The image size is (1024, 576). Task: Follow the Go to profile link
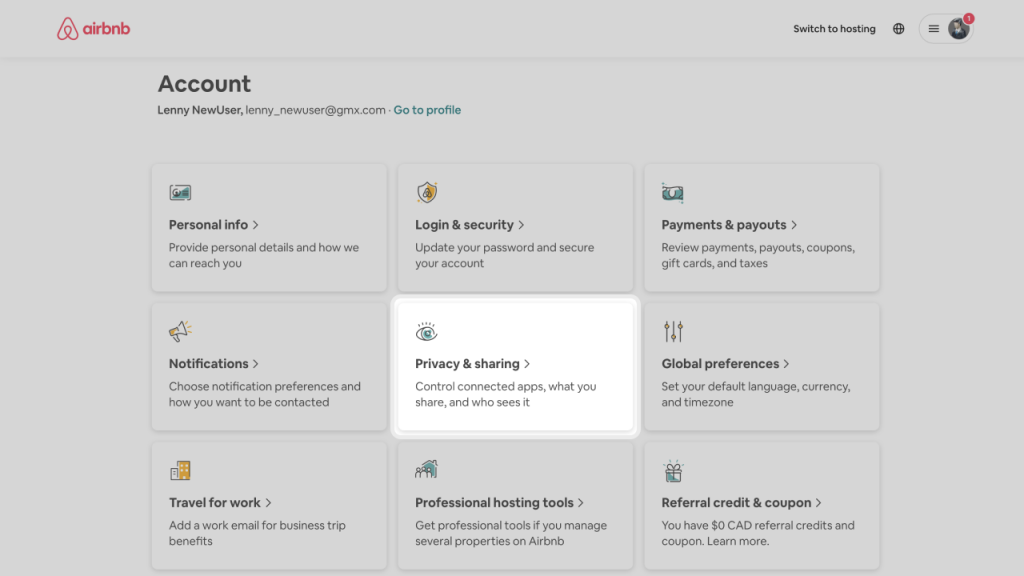point(427,110)
